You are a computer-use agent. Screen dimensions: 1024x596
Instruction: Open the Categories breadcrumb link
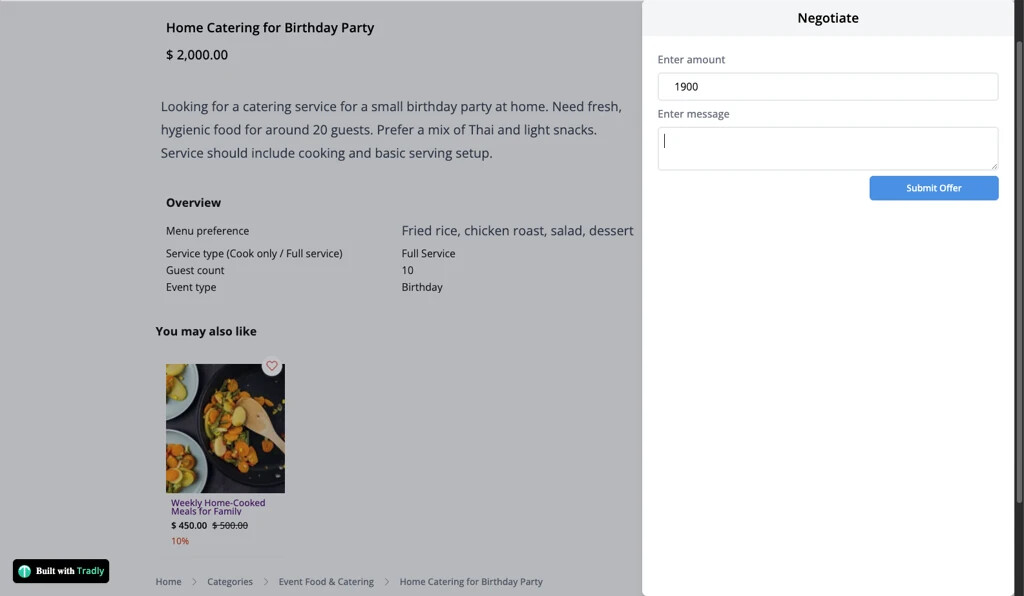230,582
